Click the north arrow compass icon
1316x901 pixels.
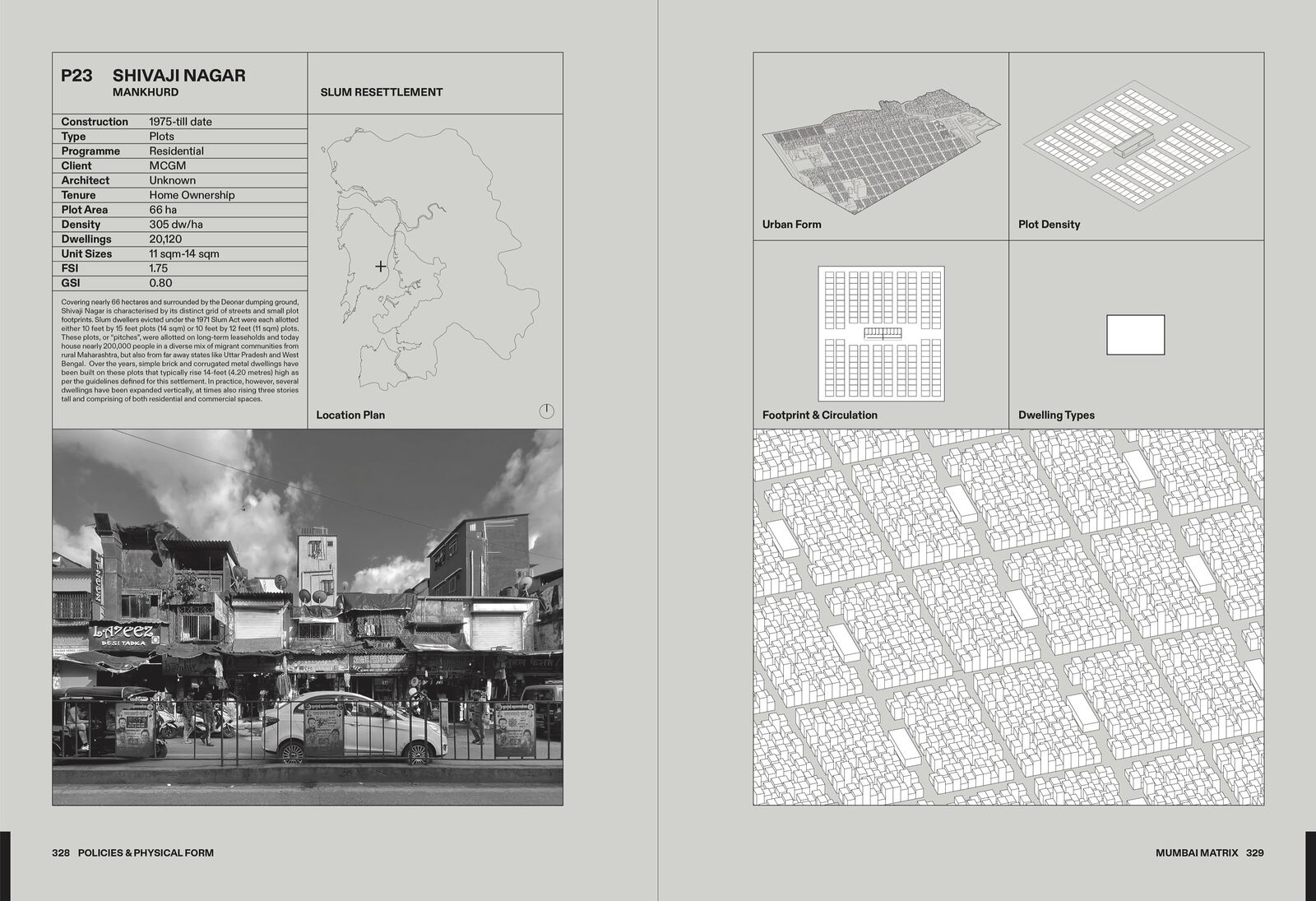546,411
